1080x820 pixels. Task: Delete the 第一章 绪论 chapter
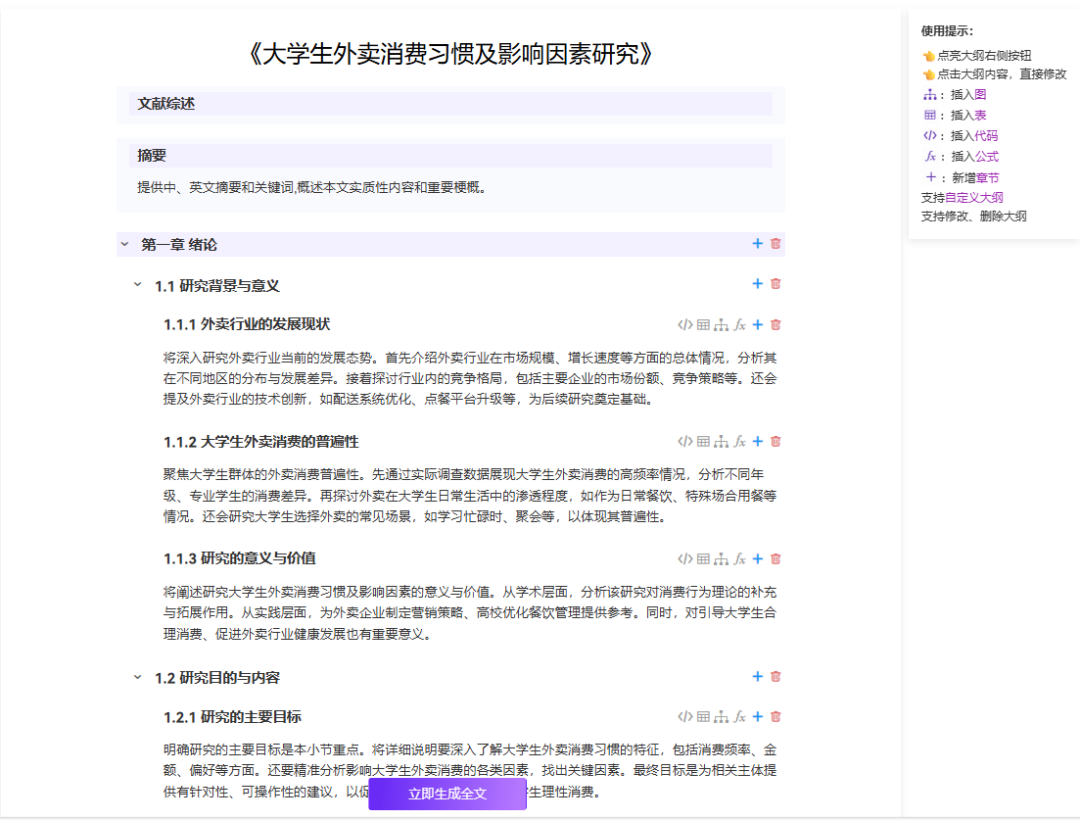click(x=775, y=244)
